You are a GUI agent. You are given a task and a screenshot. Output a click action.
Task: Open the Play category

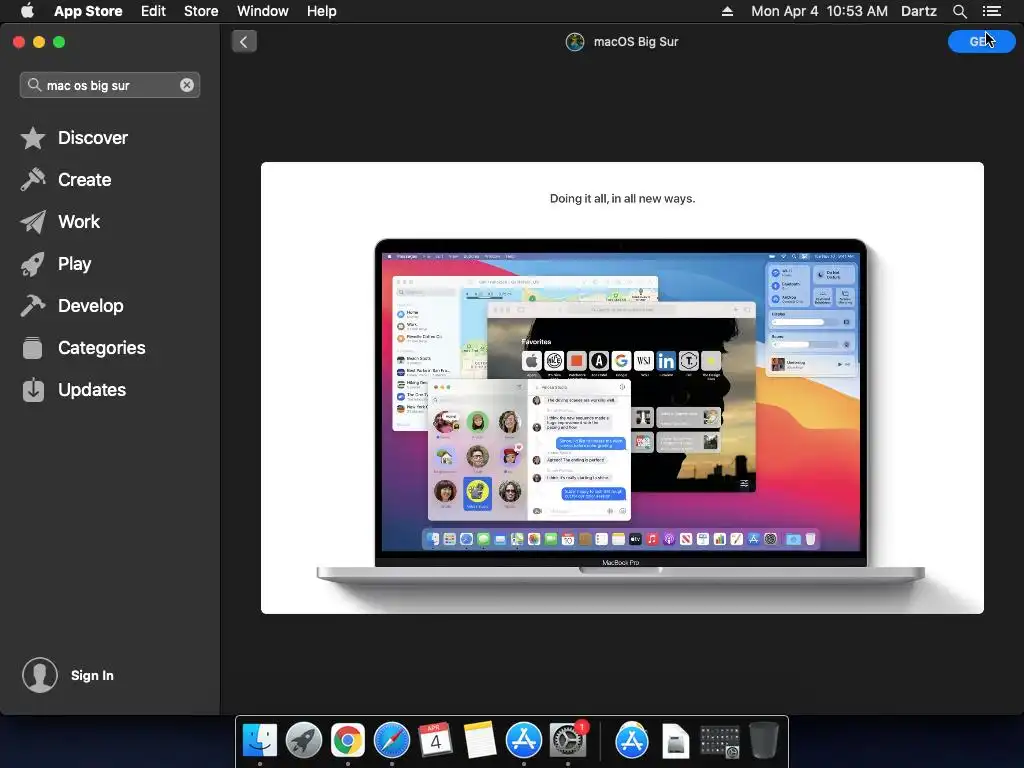pos(56,264)
